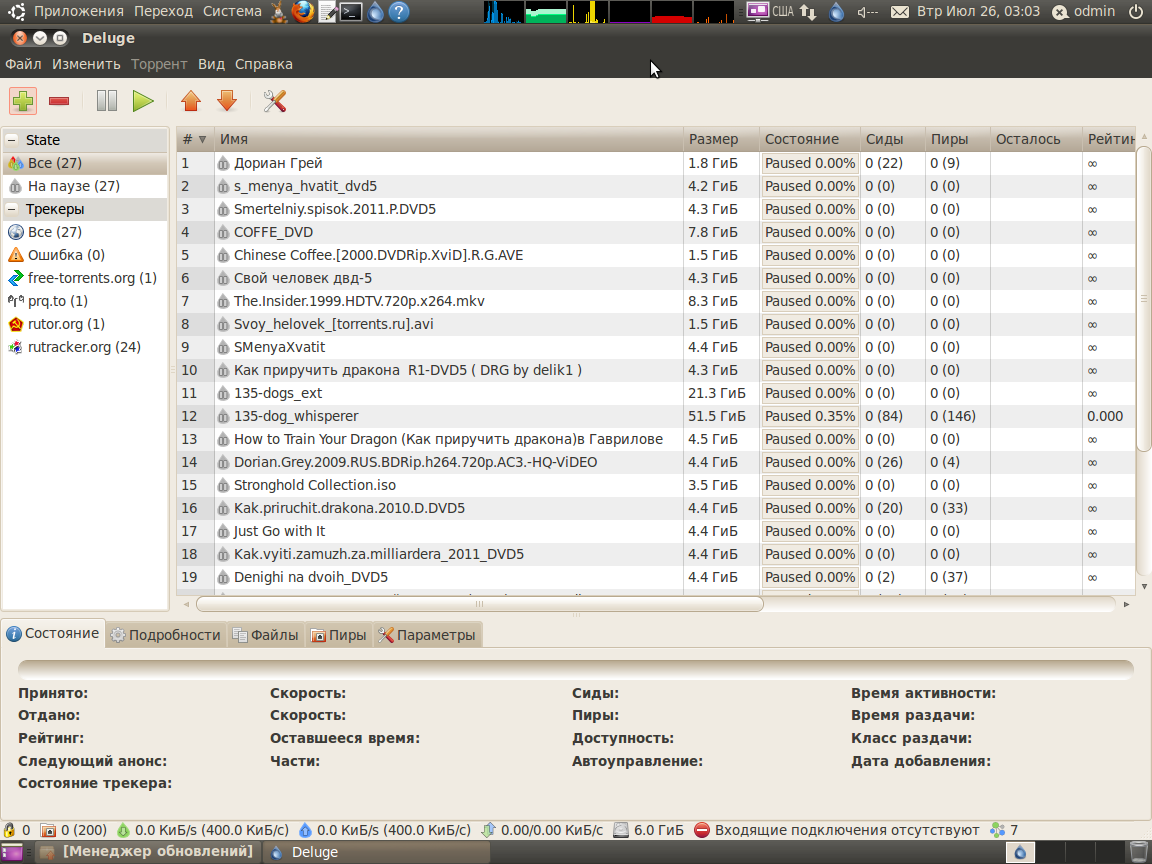This screenshot has width=1152, height=864.
Task: Select Ошибка (0) tracker filter
Action: click(x=85, y=255)
